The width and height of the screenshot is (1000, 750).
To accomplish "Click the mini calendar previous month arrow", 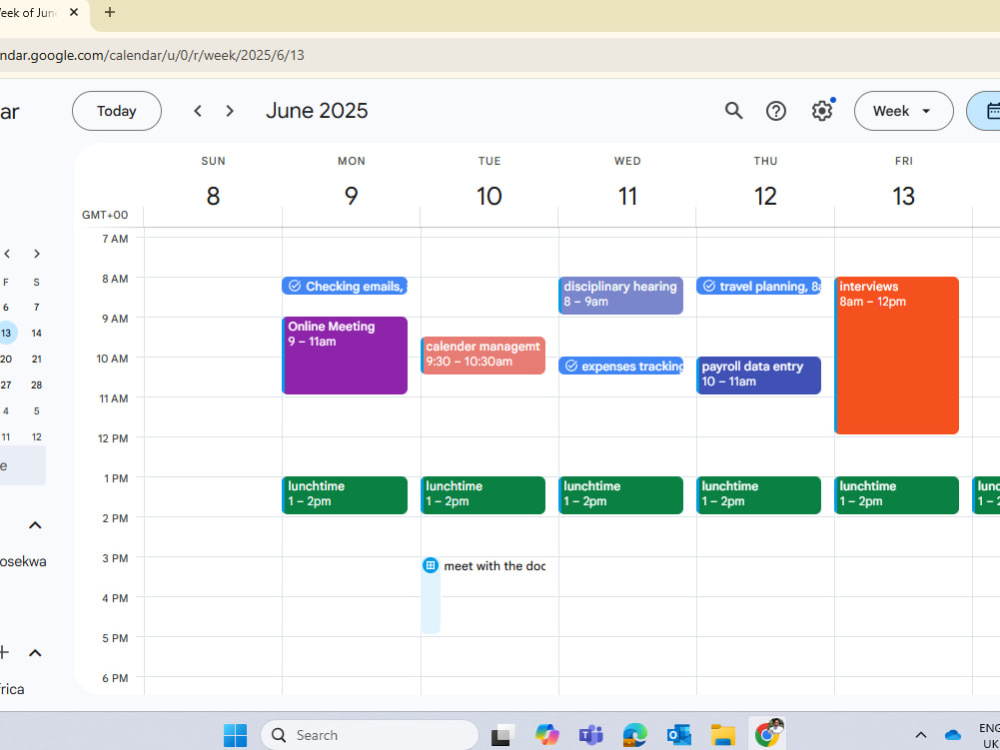I will (7, 254).
